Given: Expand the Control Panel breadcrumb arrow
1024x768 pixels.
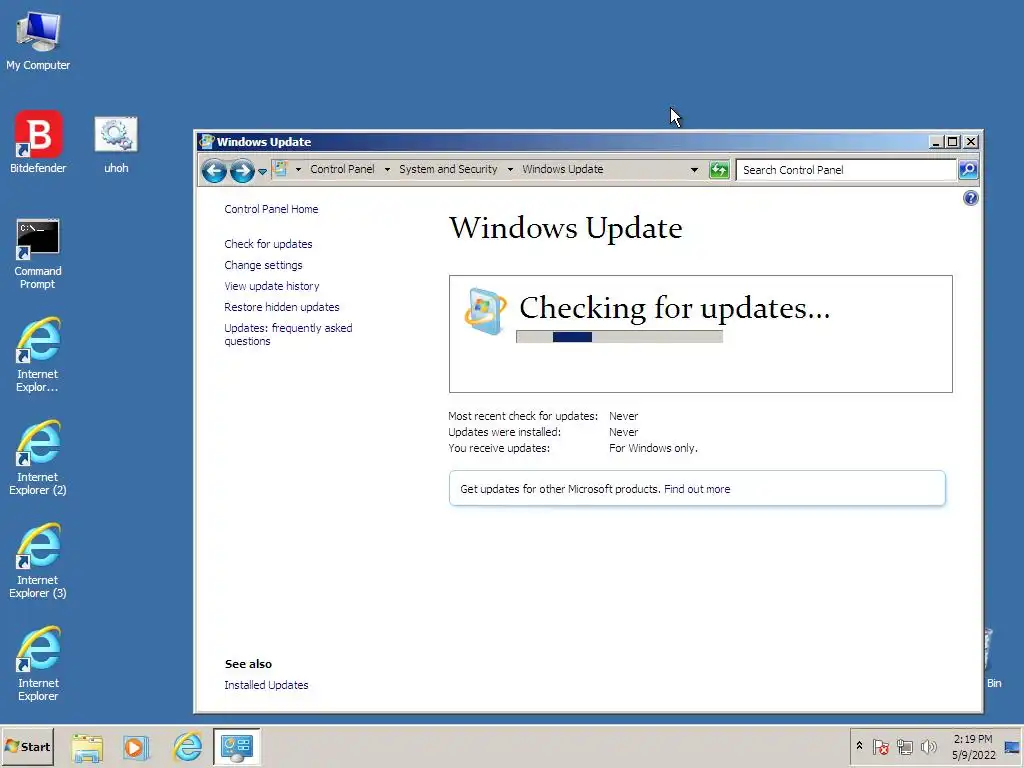Looking at the screenshot, I should [387, 169].
